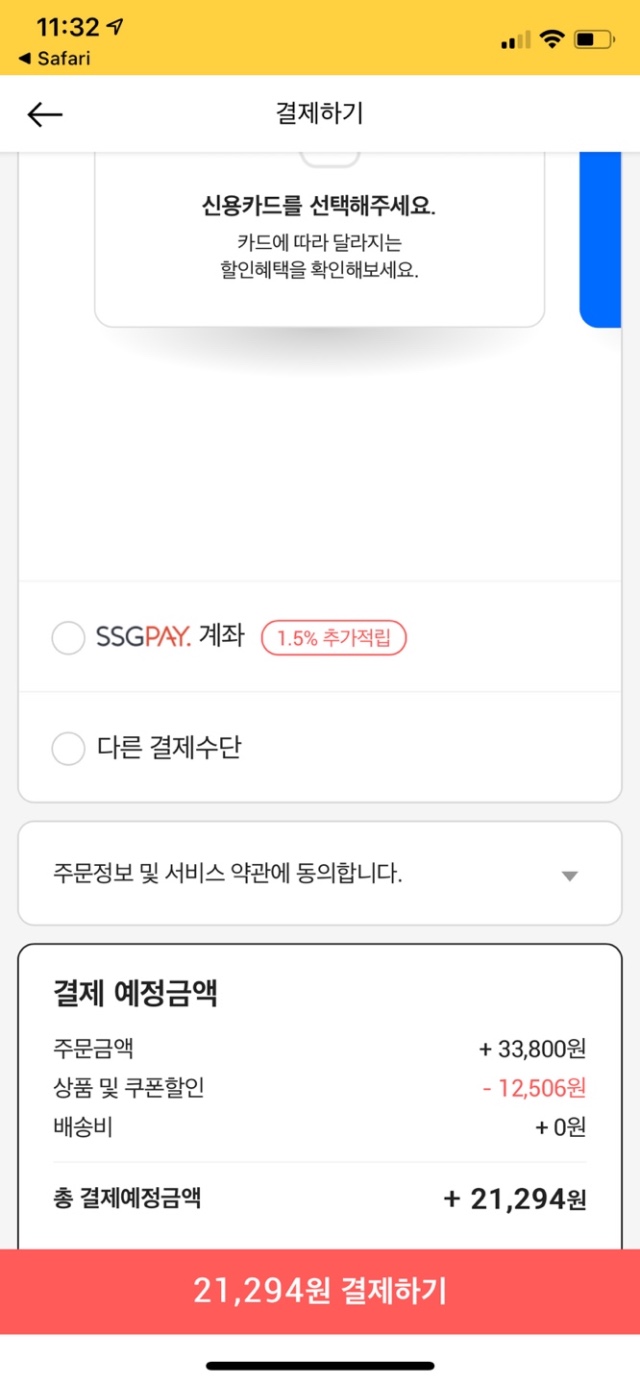Tap the Wi-Fi status icon
Viewport: 640px width, 1384px height.
551,39
